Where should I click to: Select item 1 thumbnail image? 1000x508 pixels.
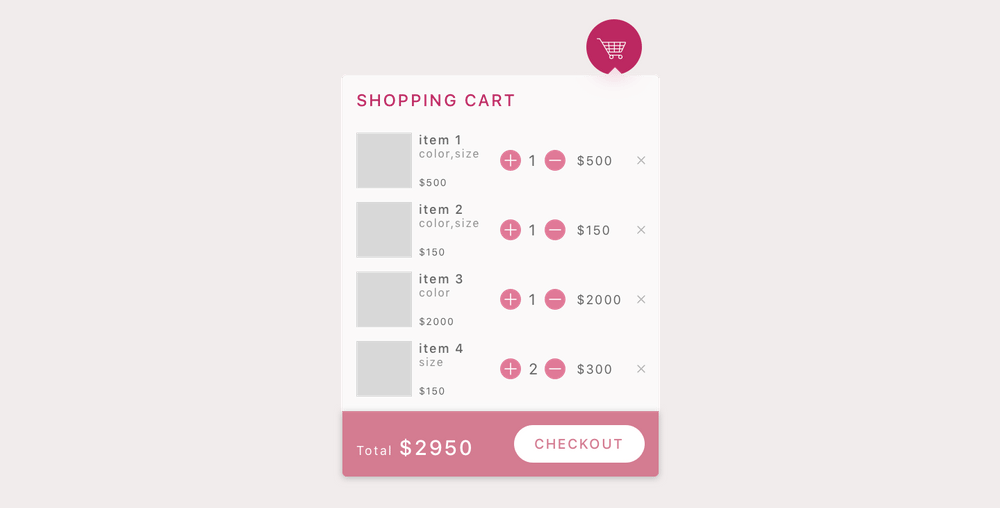coord(384,161)
